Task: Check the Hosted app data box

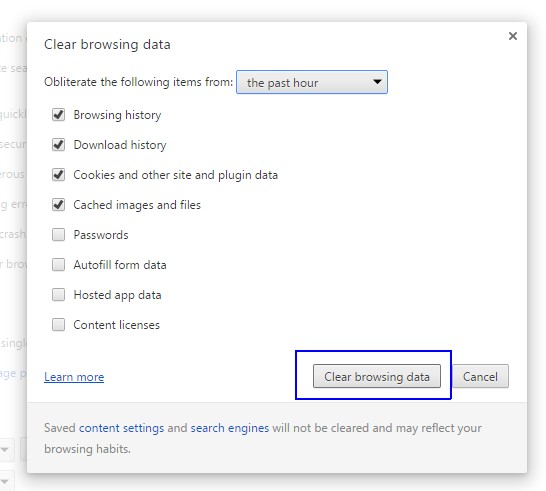Action: click(x=58, y=295)
